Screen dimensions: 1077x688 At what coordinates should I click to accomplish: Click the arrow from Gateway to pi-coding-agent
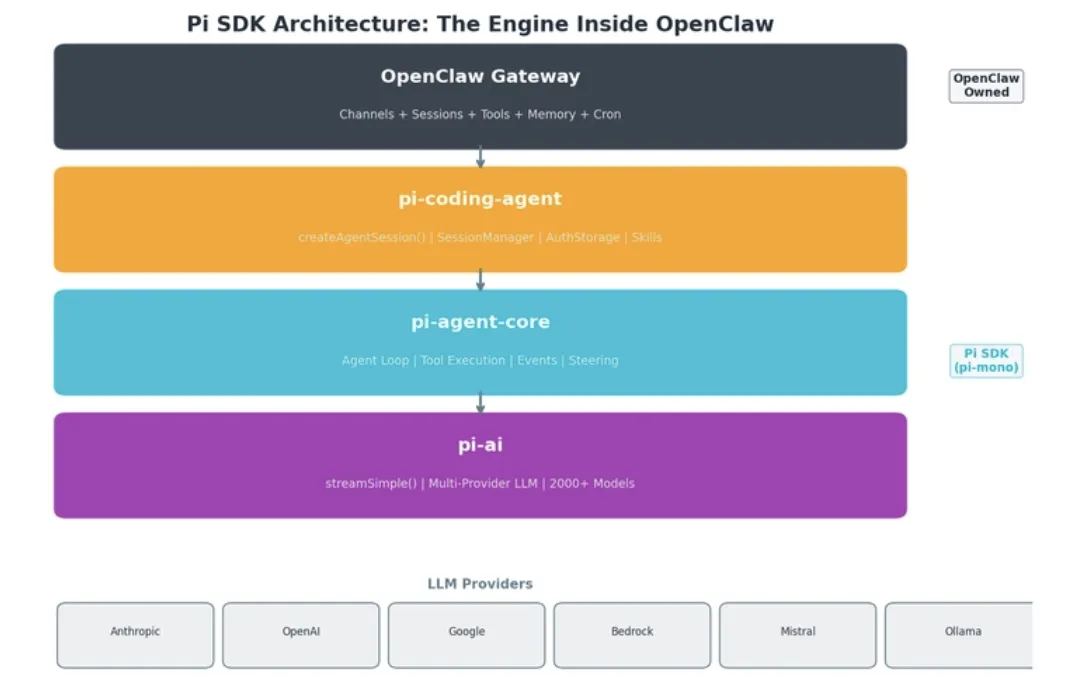(480, 157)
